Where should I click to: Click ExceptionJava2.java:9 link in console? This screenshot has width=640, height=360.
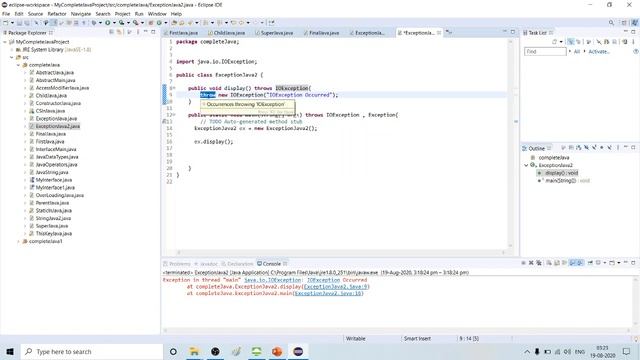click(x=335, y=287)
